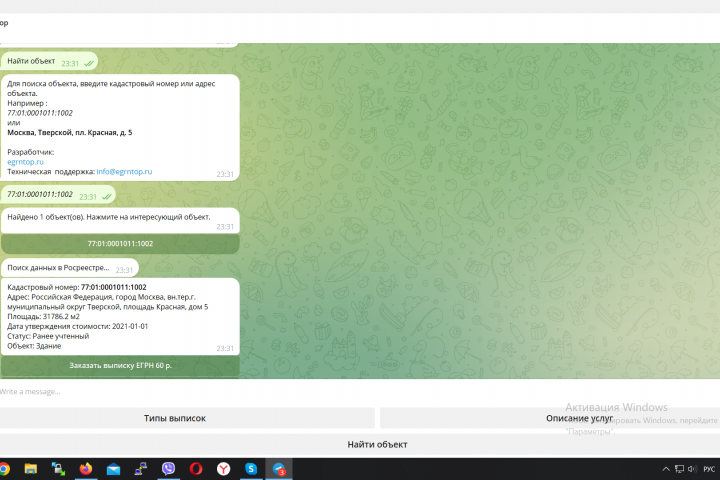Click the Типы выписок keyboard button
The height and width of the screenshot is (480, 720).
click(x=175, y=418)
